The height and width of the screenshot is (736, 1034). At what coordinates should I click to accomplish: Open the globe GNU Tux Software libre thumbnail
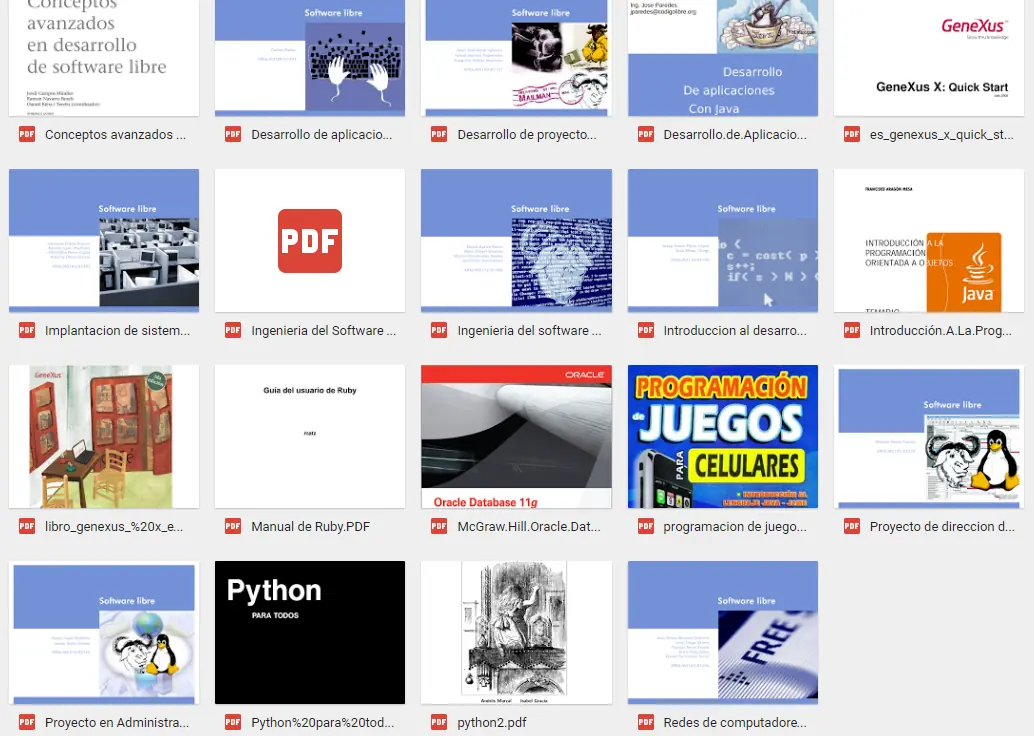pos(104,632)
